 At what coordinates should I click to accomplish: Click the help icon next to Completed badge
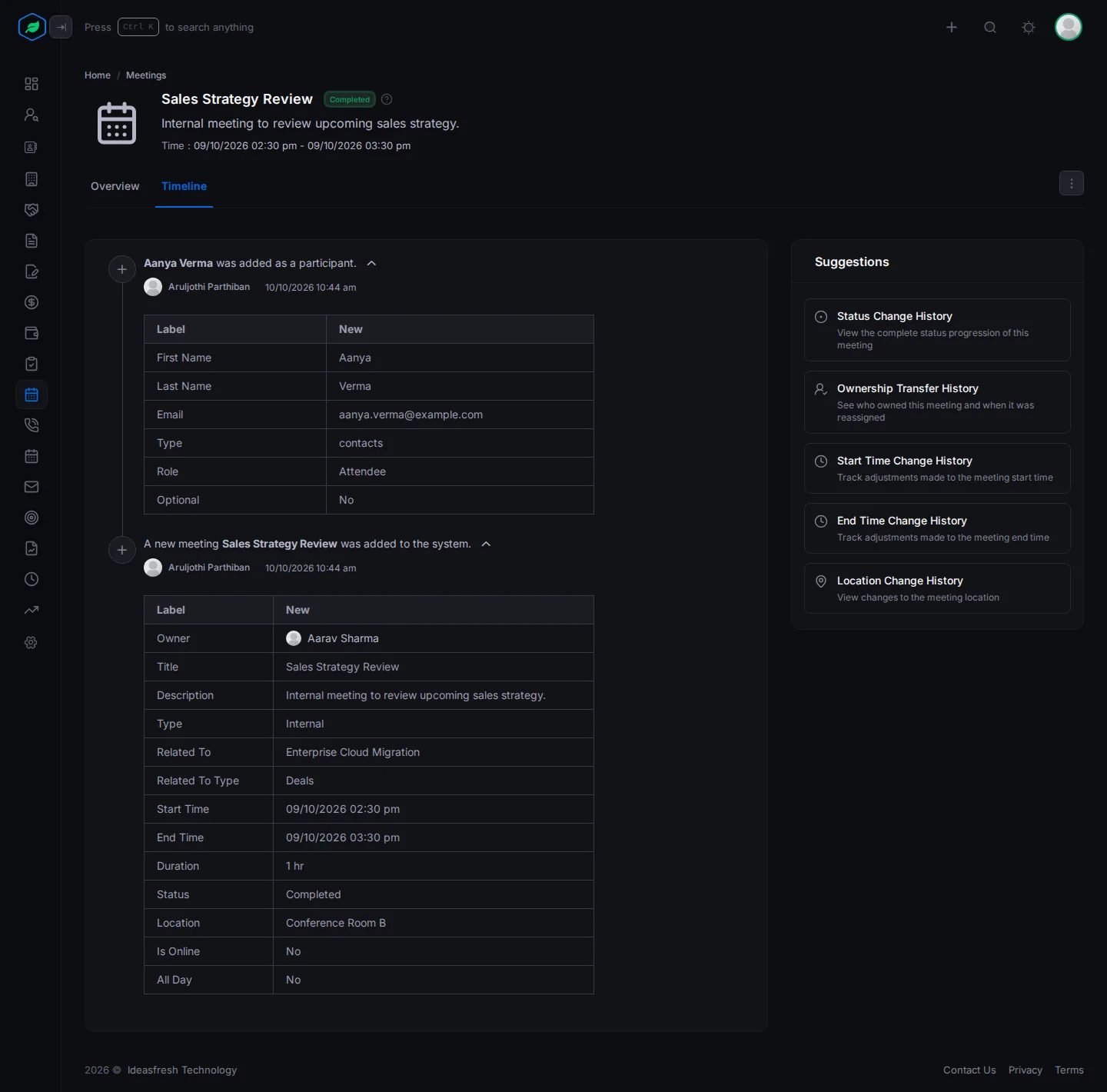click(387, 99)
